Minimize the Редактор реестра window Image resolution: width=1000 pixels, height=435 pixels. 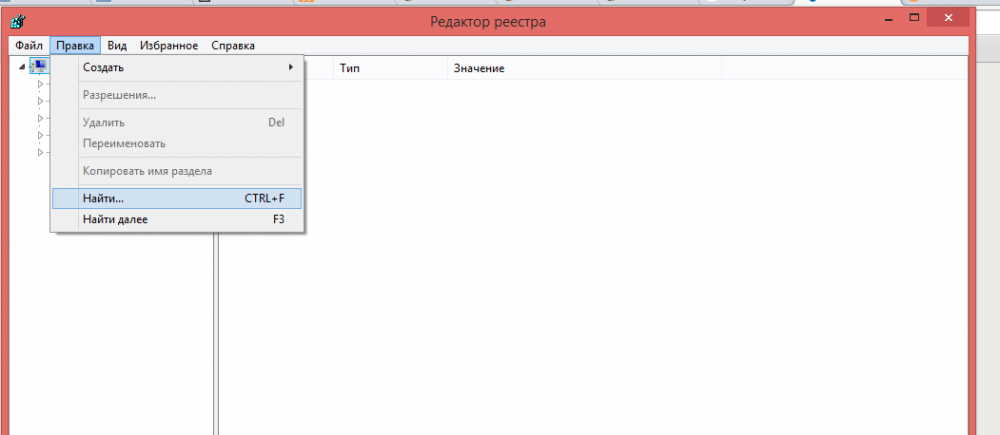888,19
